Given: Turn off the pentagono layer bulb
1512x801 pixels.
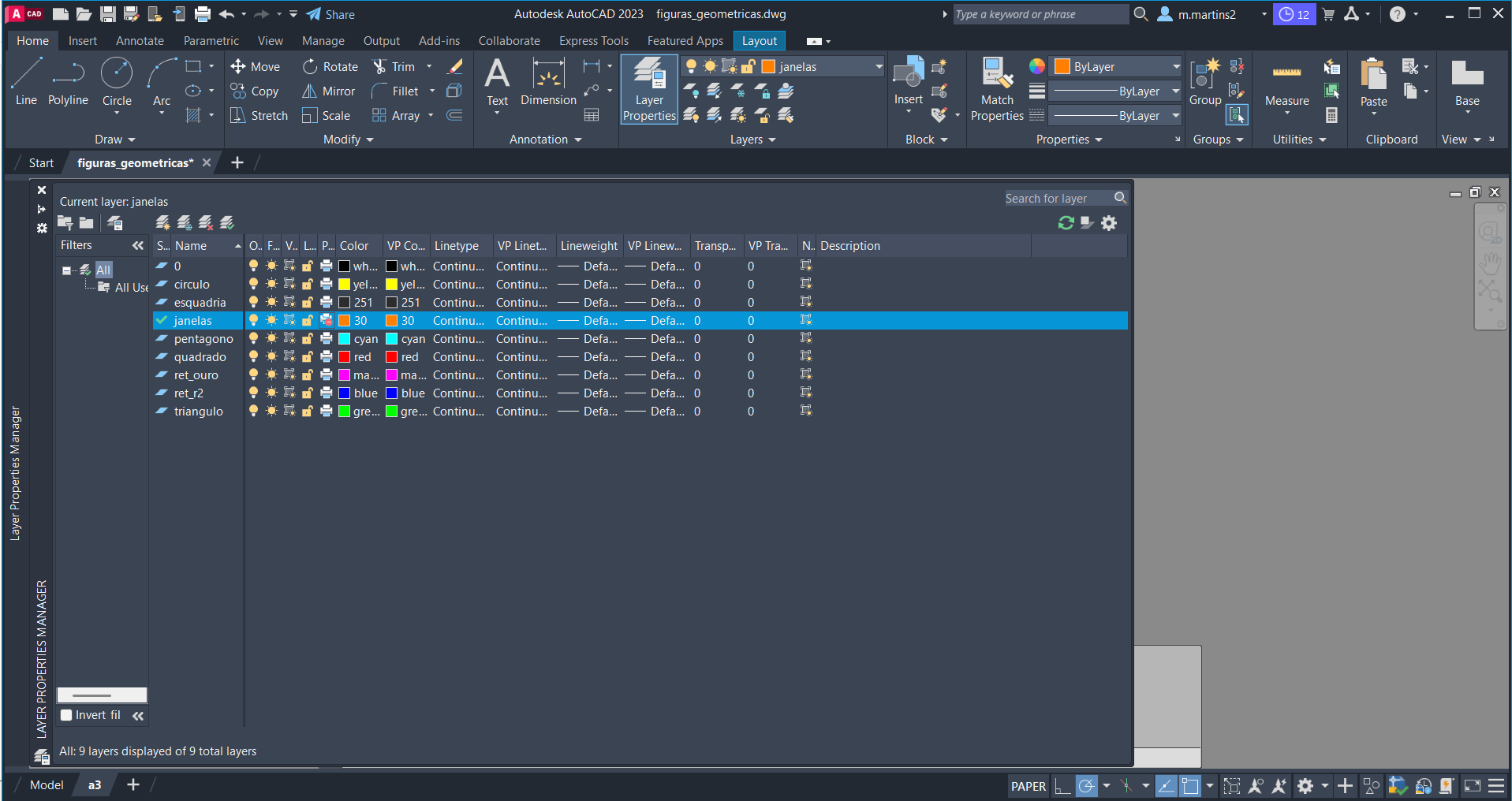Looking at the screenshot, I should tap(253, 338).
